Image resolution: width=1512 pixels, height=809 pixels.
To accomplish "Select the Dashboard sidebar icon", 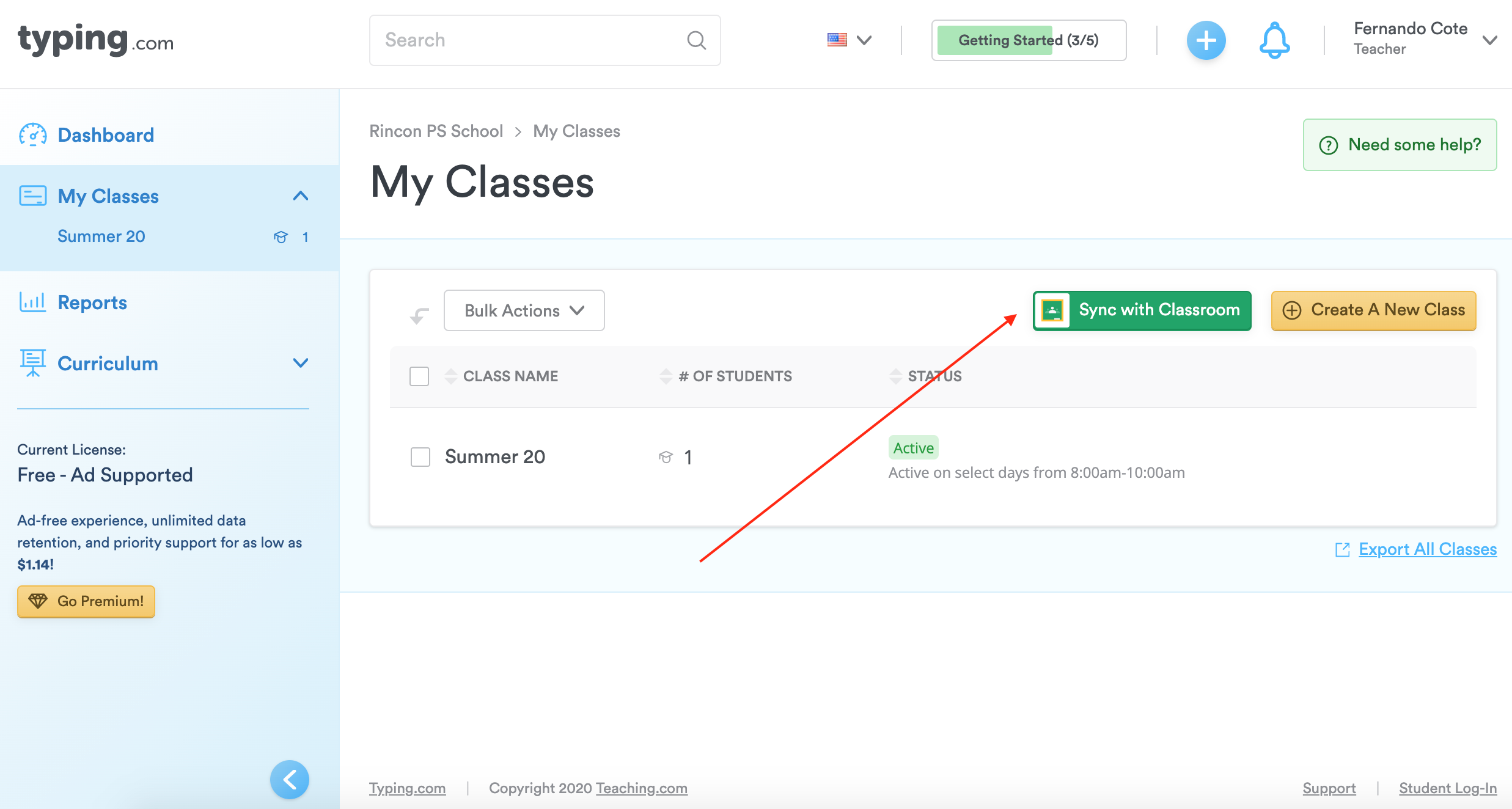I will coord(34,134).
